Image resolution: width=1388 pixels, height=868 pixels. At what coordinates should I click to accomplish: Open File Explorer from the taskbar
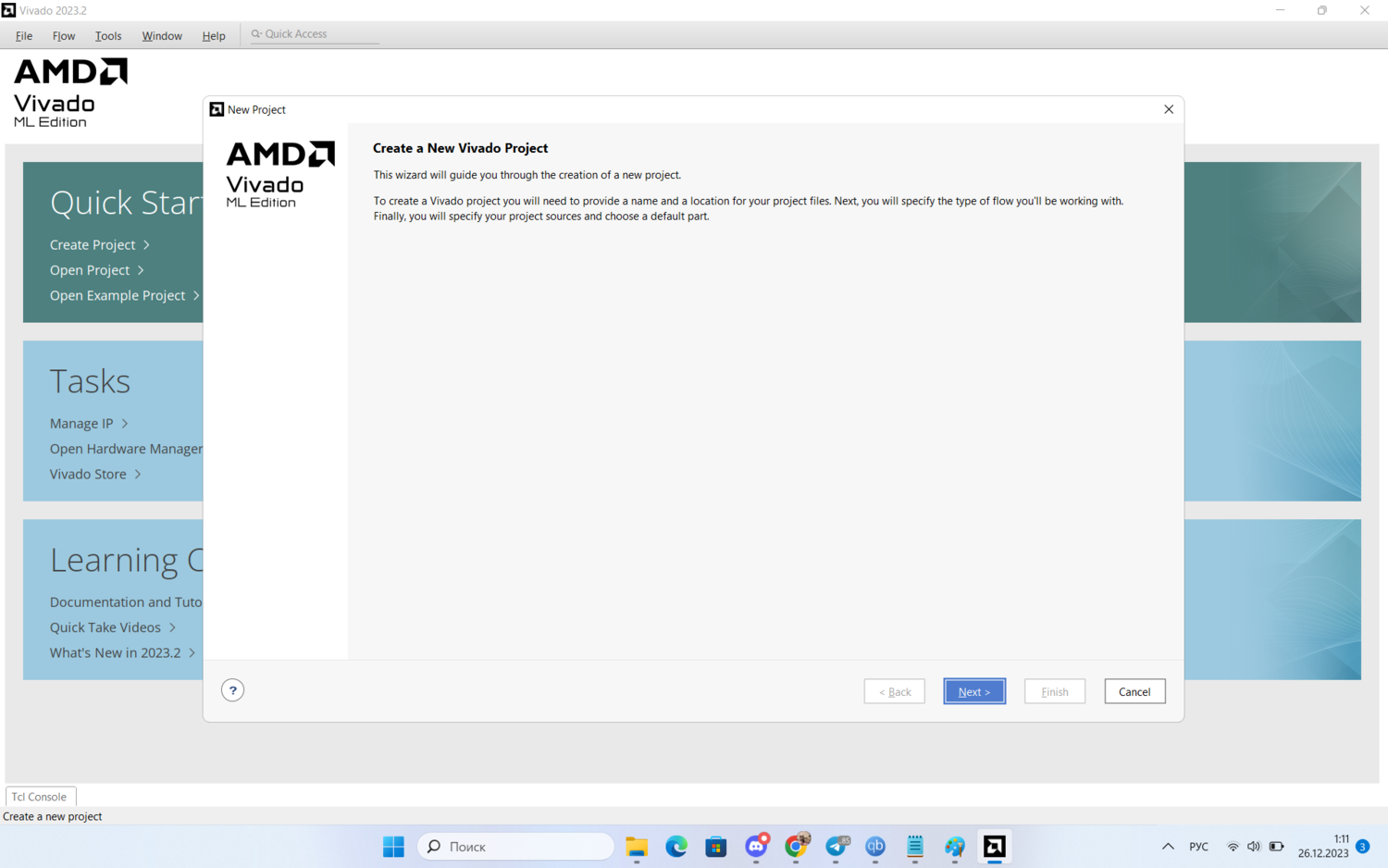[x=637, y=847]
